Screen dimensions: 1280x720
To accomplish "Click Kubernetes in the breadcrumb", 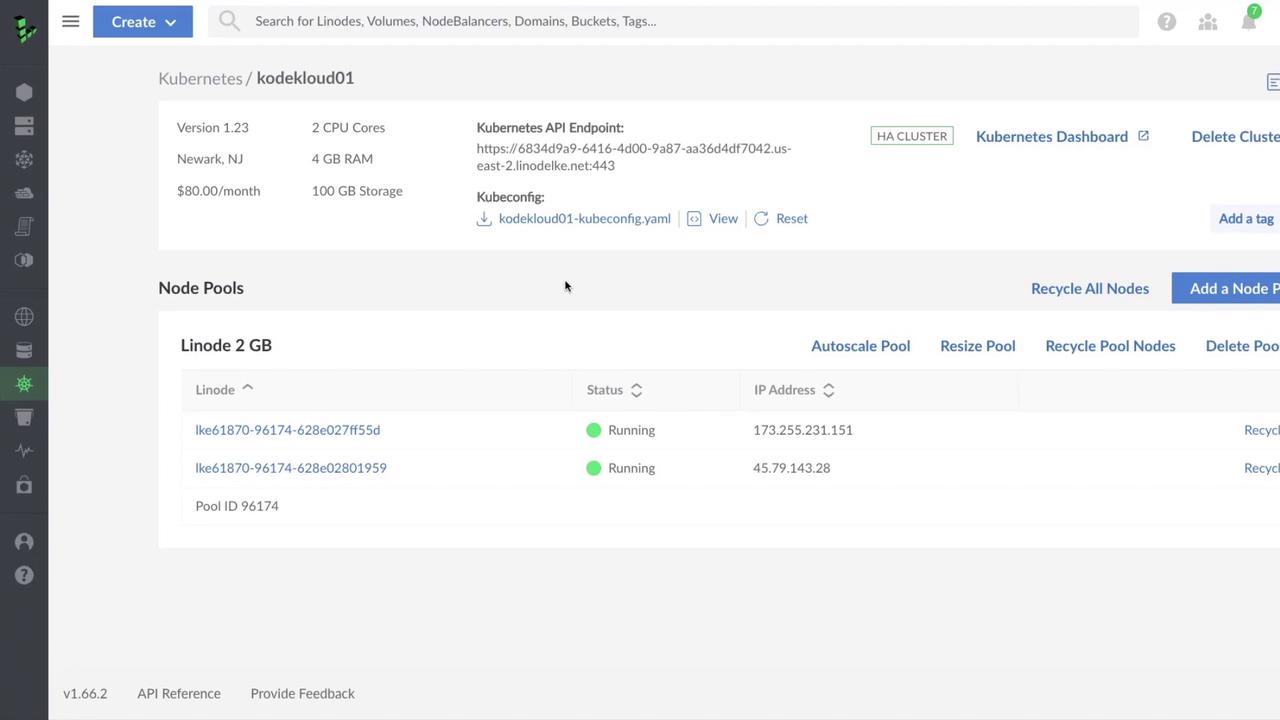I will [200, 78].
